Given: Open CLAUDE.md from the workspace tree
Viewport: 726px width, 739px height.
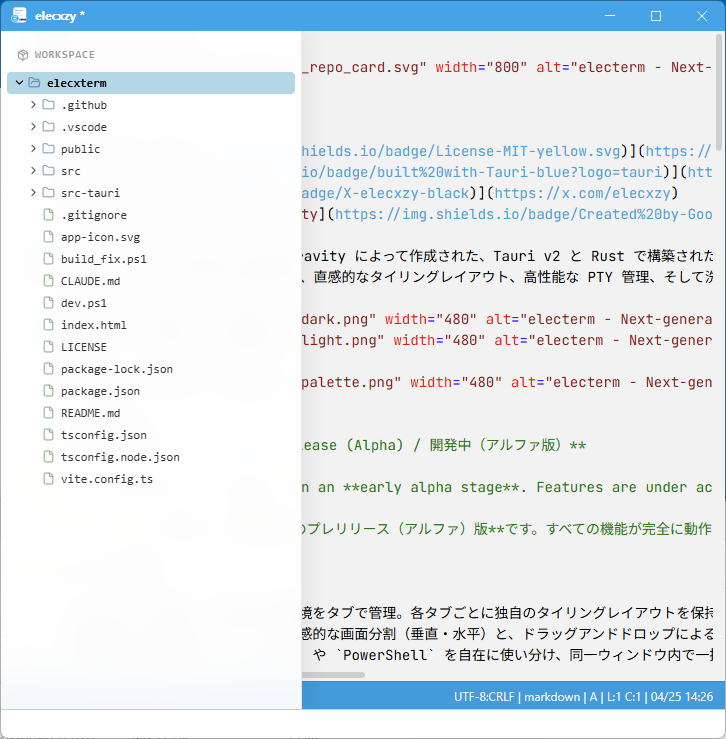Looking at the screenshot, I should (91, 281).
